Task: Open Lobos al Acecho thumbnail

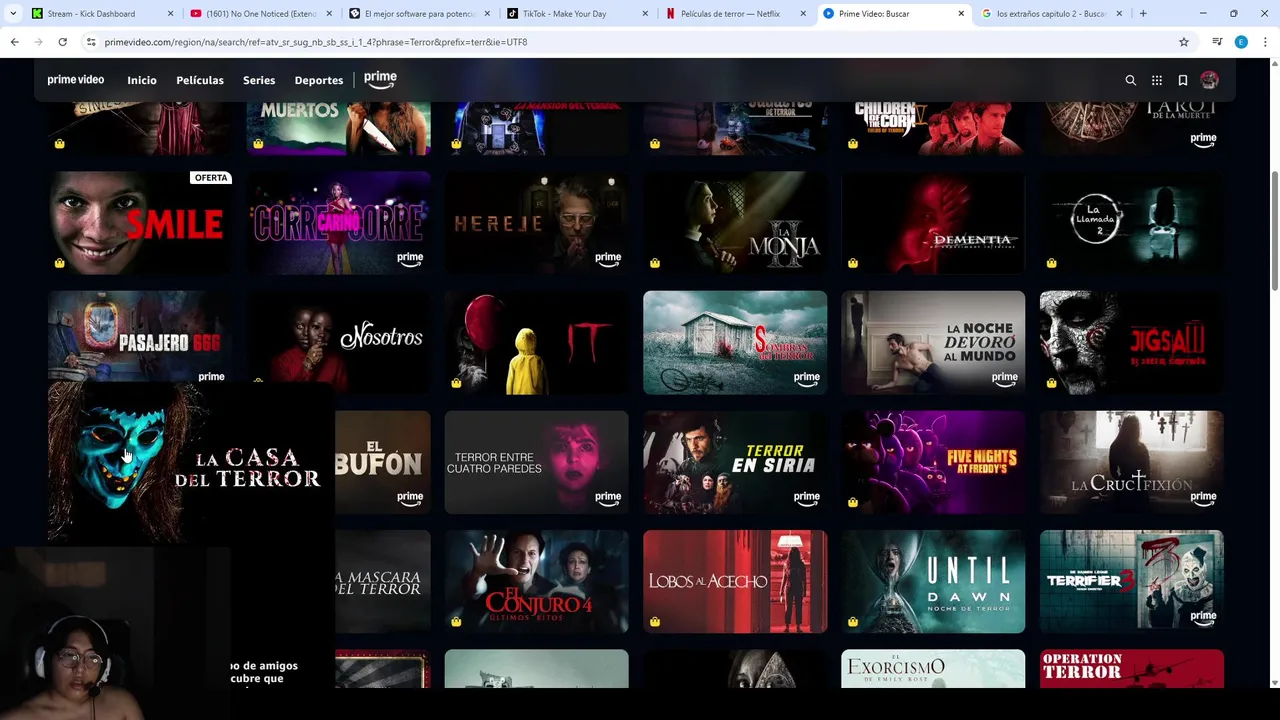Action: point(735,582)
